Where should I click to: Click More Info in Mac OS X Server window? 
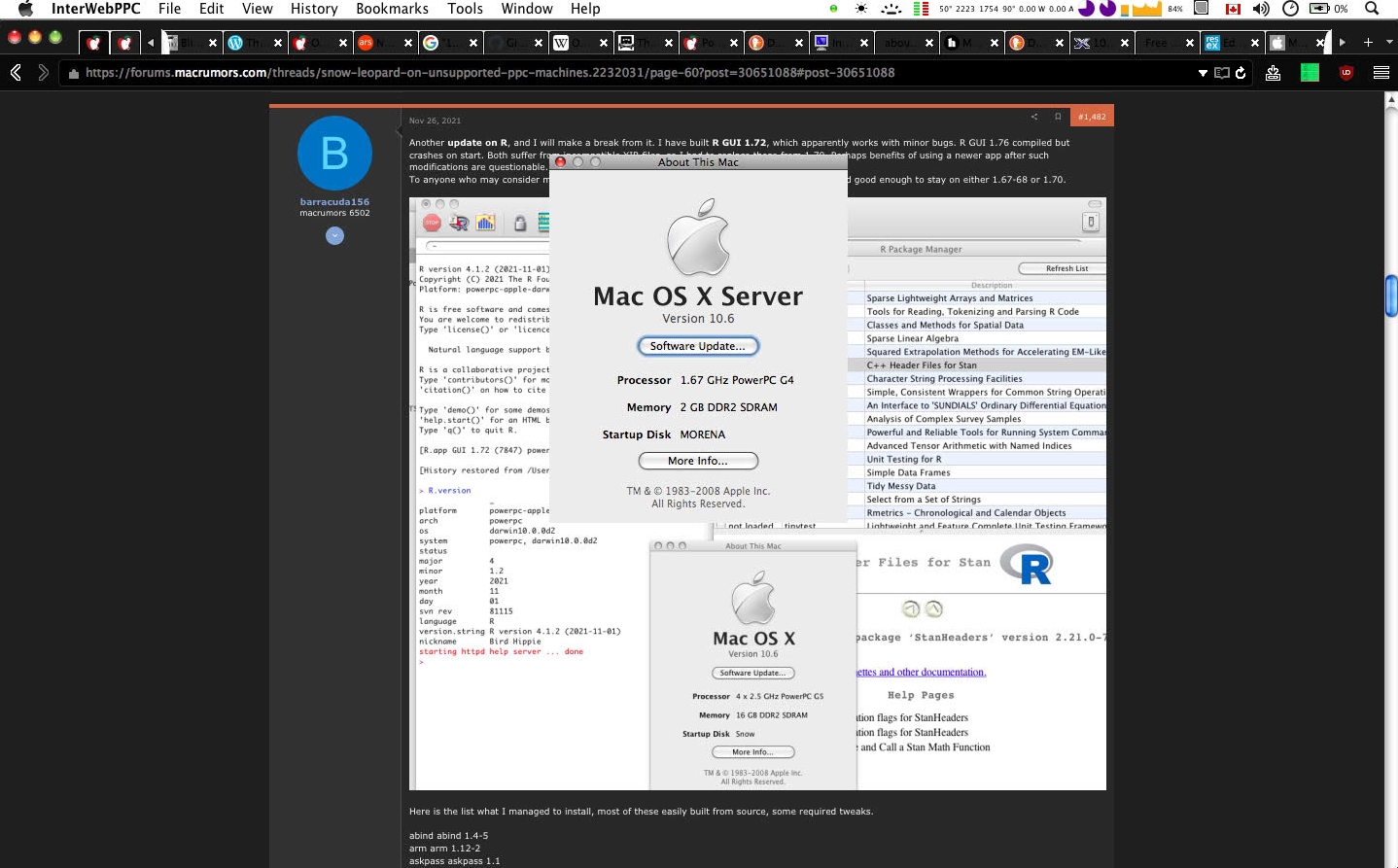pyautogui.click(x=698, y=461)
